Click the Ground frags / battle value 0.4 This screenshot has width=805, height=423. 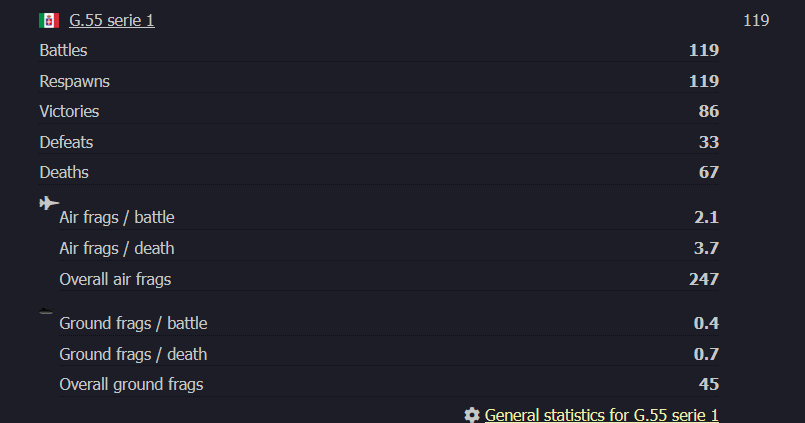tap(706, 323)
